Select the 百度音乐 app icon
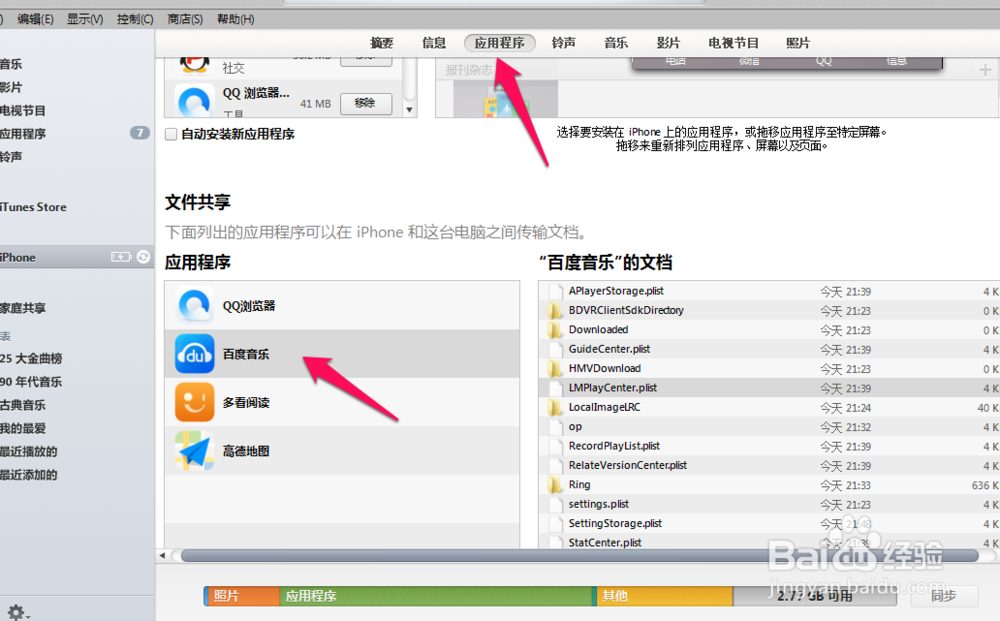The width and height of the screenshot is (1000, 621). tap(195, 354)
